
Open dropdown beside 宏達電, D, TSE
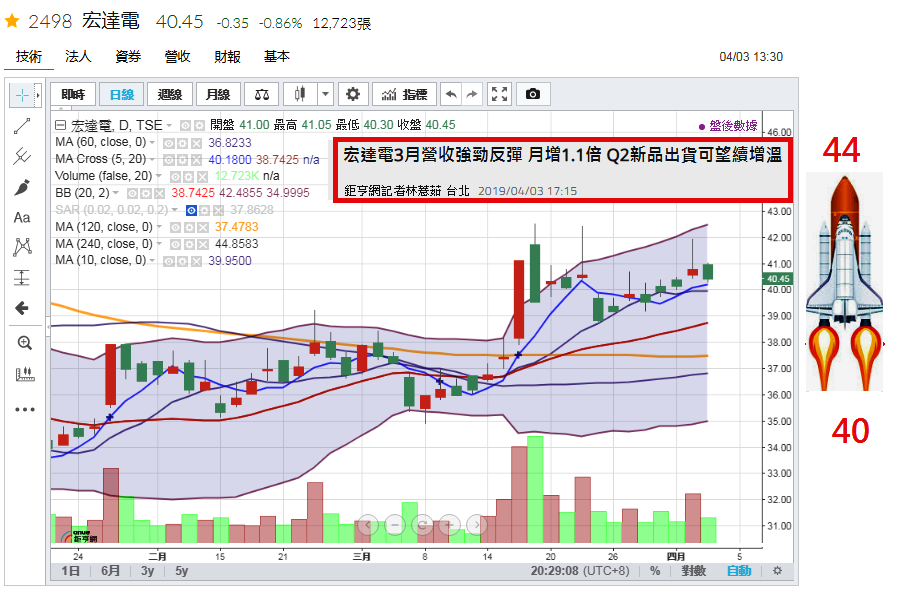click(170, 125)
